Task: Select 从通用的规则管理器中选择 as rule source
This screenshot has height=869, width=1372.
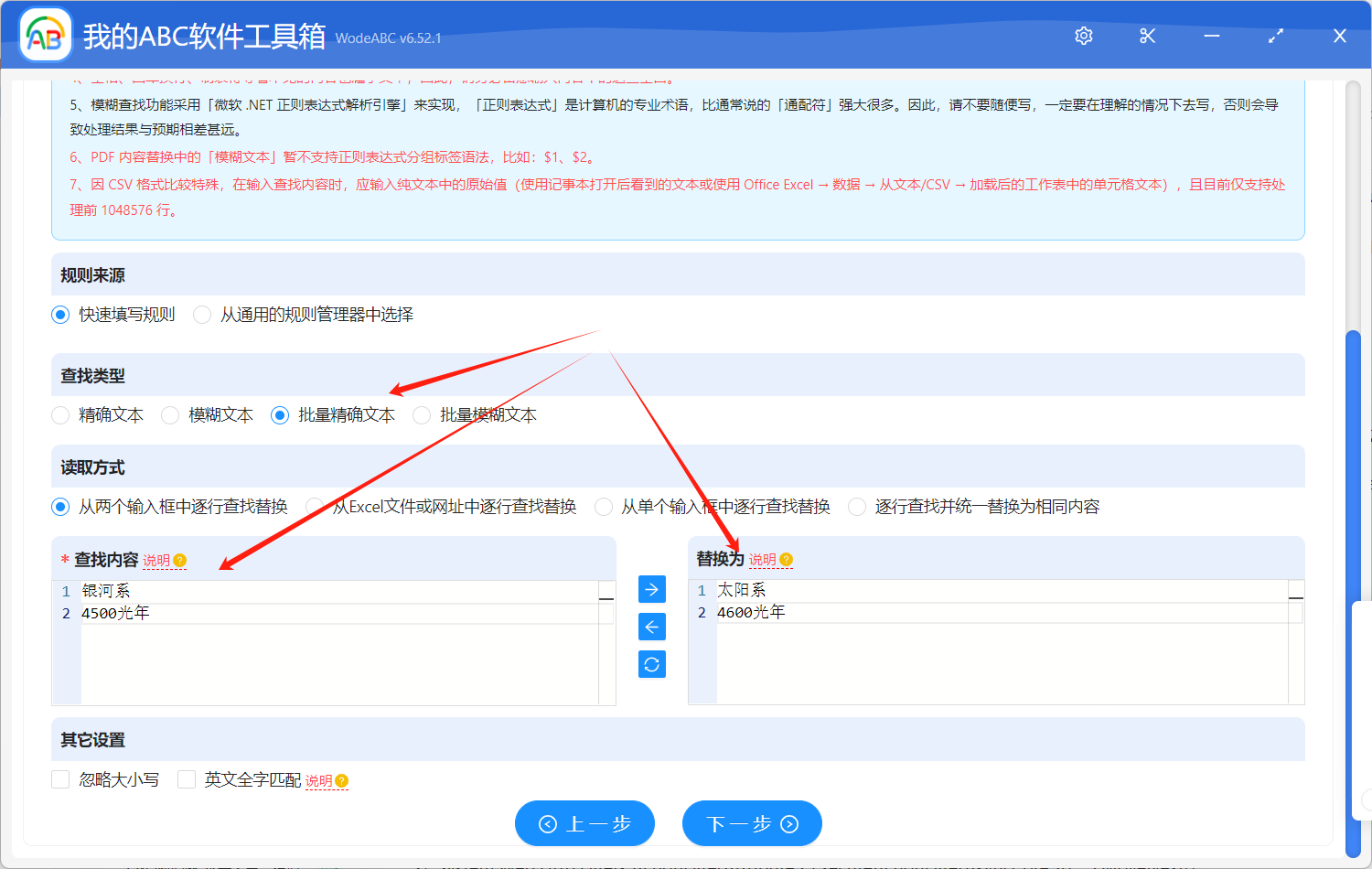Action: pos(201,314)
